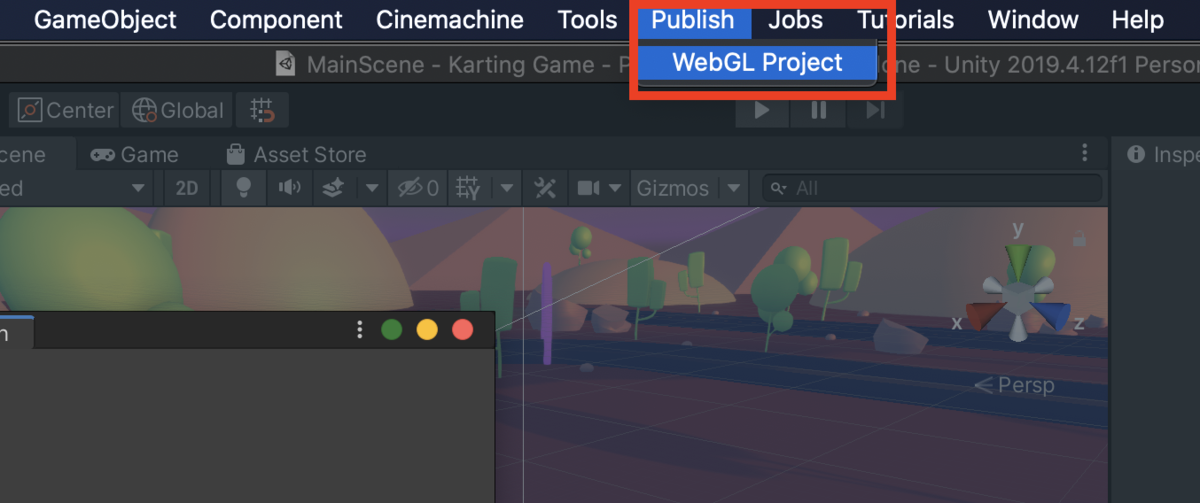Open the Window menu

point(1032,20)
